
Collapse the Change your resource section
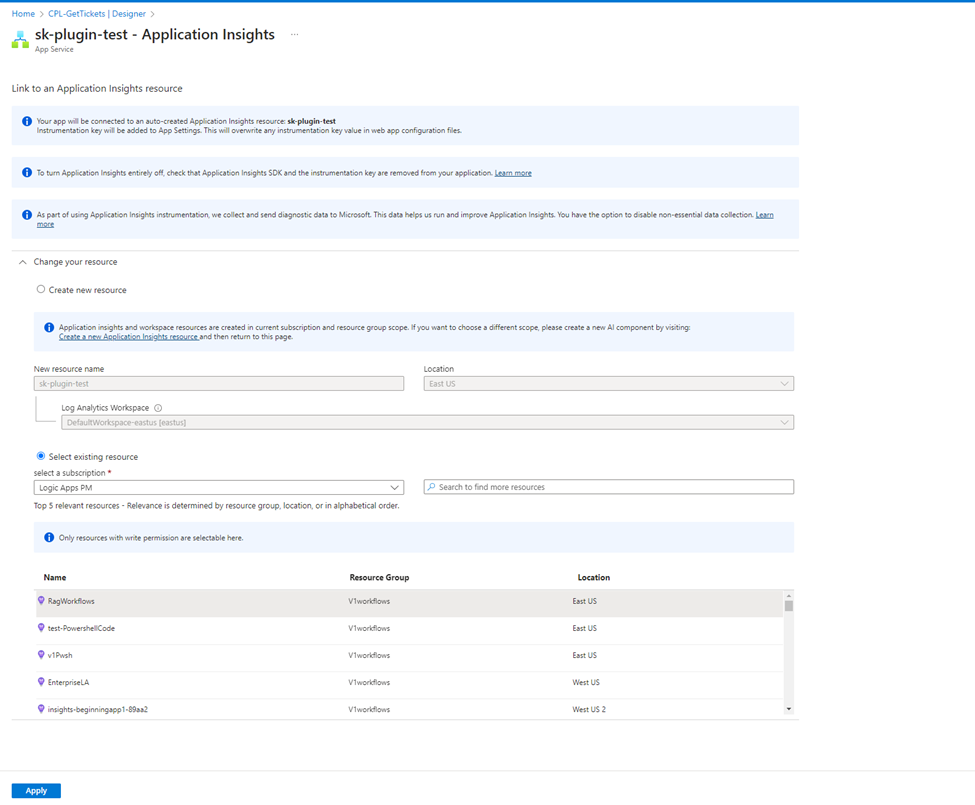[x=23, y=262]
